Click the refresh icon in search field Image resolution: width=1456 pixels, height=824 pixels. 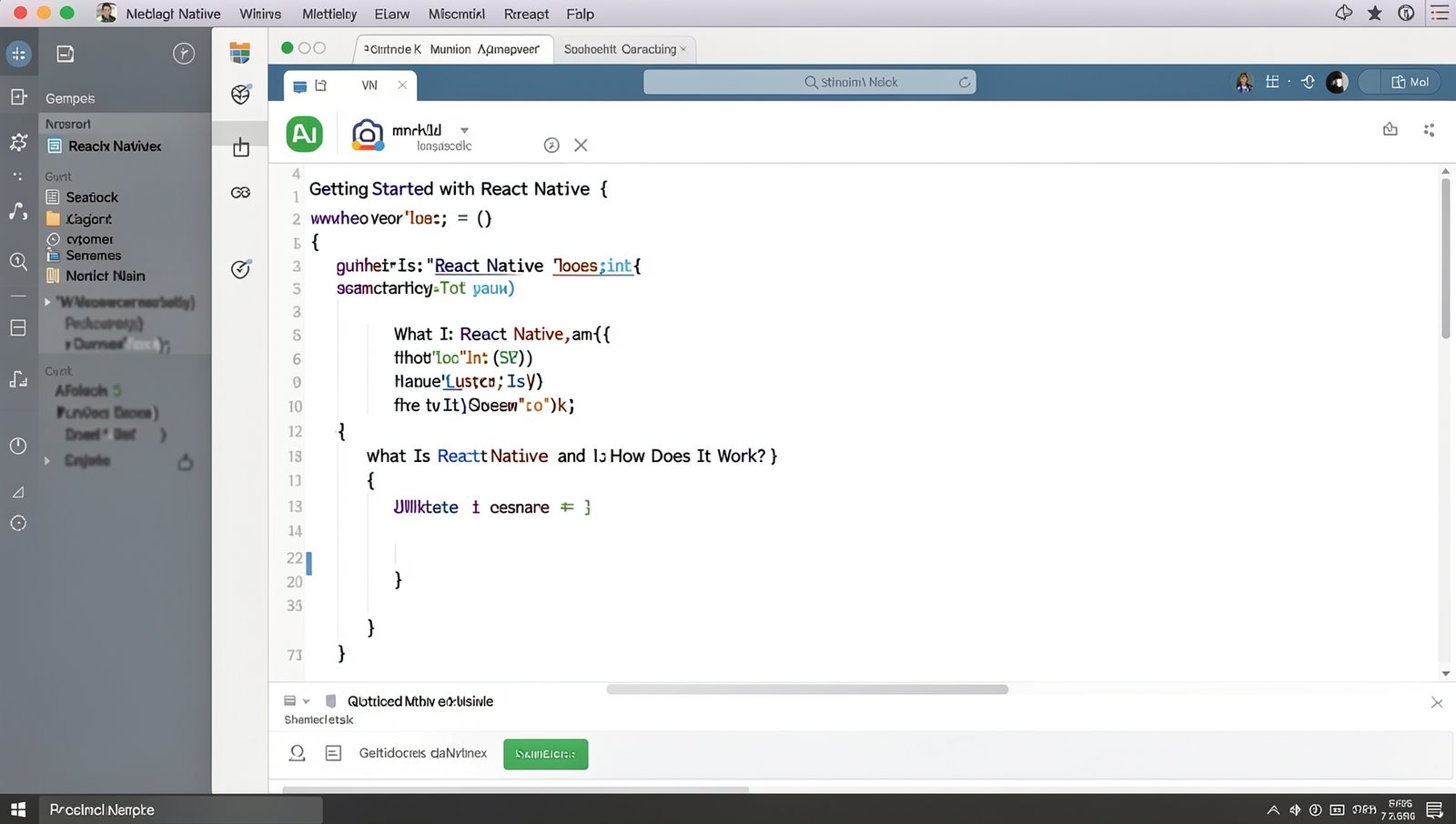click(965, 82)
